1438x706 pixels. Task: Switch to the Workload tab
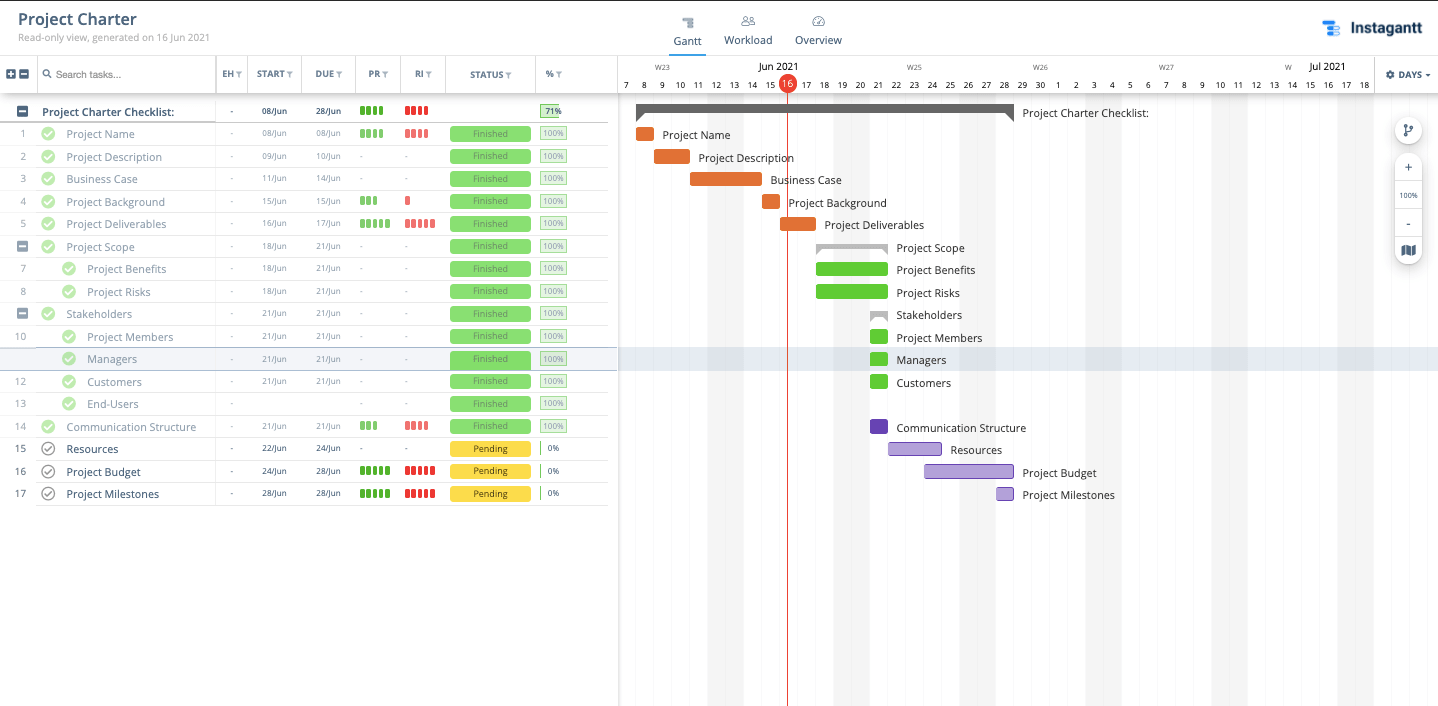[x=748, y=30]
